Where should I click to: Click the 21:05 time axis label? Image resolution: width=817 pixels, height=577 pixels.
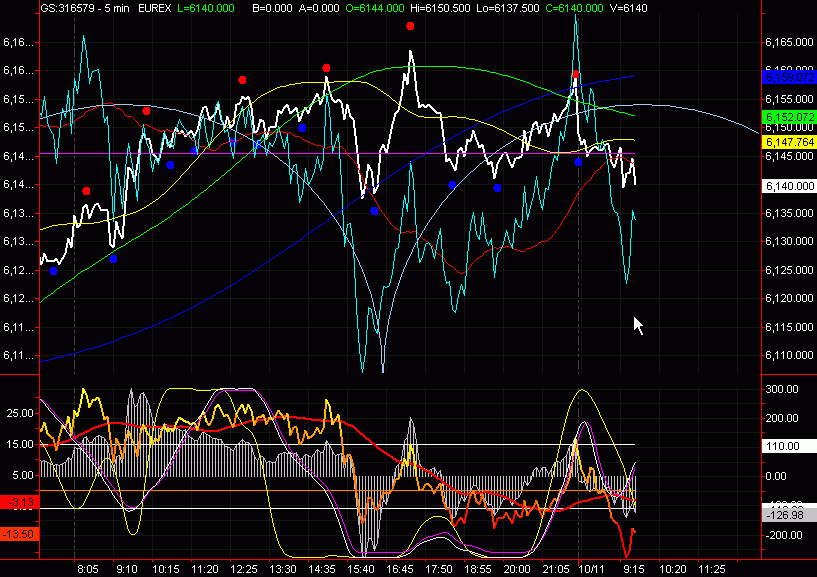tap(556, 569)
